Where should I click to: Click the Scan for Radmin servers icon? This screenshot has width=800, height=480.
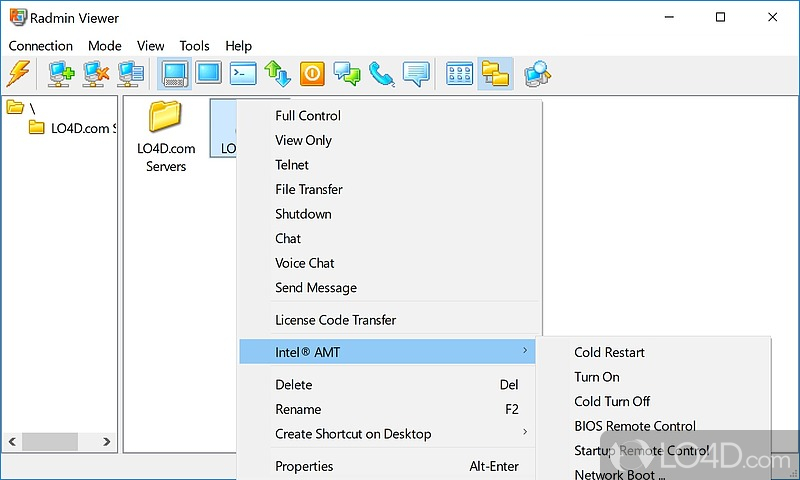pos(538,74)
